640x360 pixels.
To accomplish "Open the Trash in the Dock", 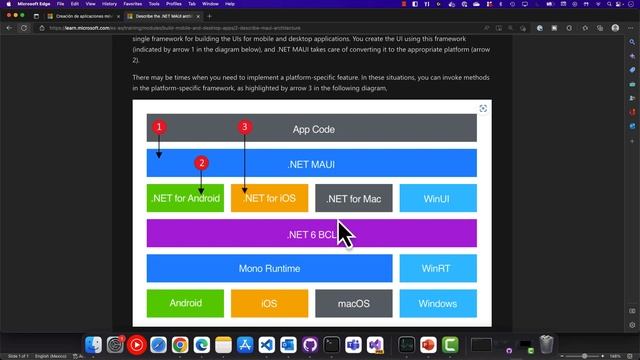I will tap(546, 344).
